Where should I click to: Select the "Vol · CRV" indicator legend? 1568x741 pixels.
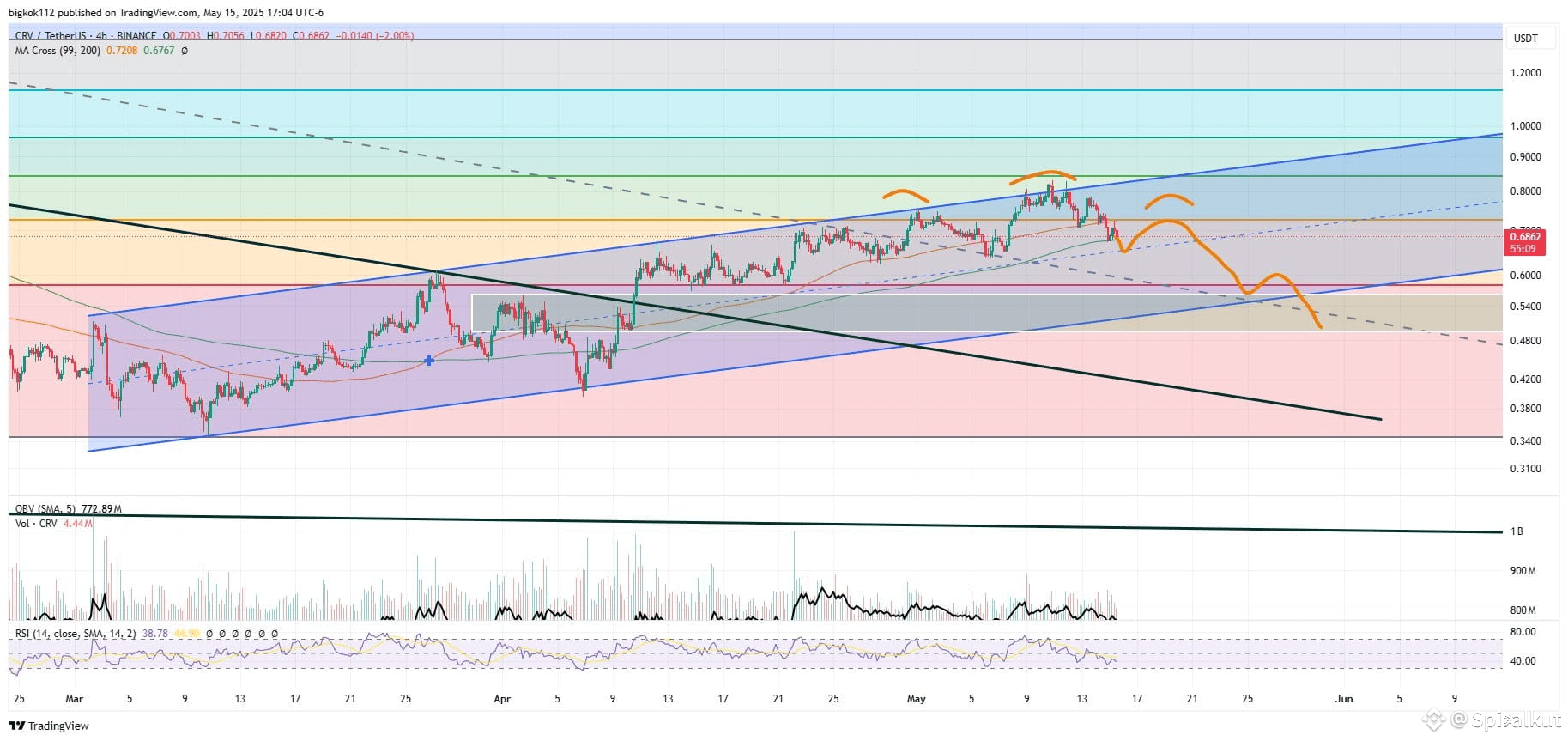click(36, 523)
